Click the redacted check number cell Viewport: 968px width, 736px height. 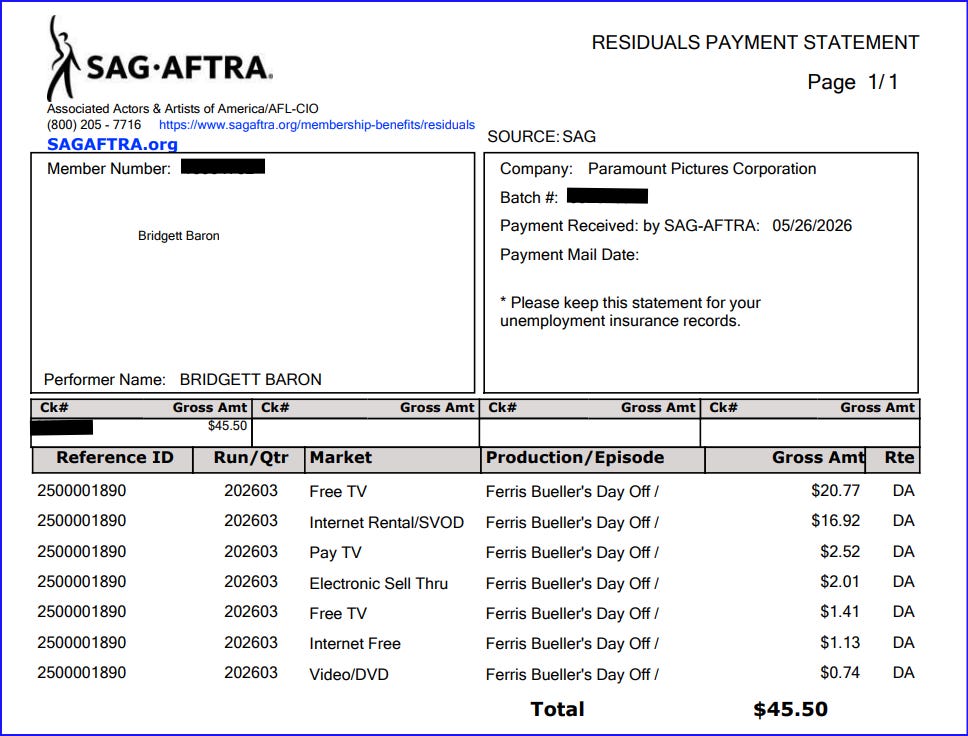[x=62, y=427]
